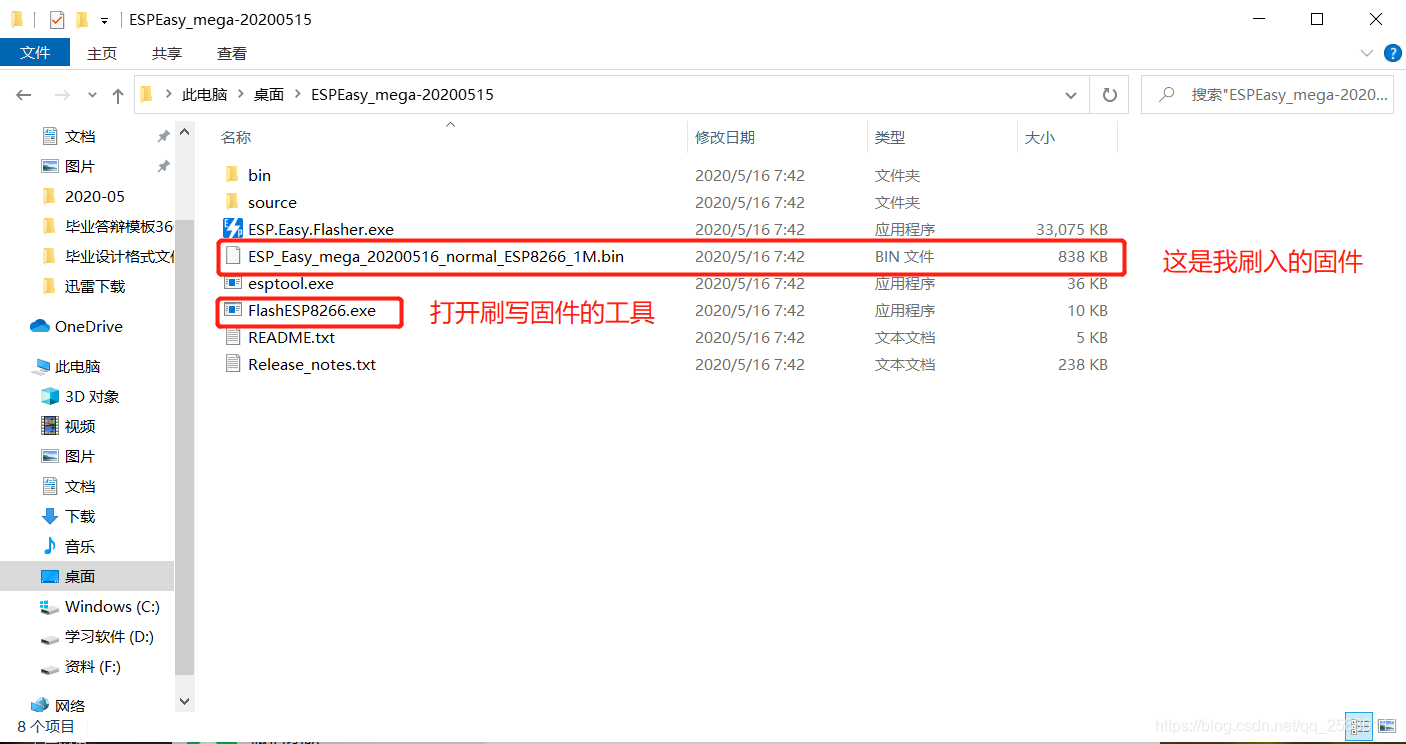Viewport: 1406px width, 744px height.
Task: Open the 共享 ribbon tab
Action: [x=167, y=53]
